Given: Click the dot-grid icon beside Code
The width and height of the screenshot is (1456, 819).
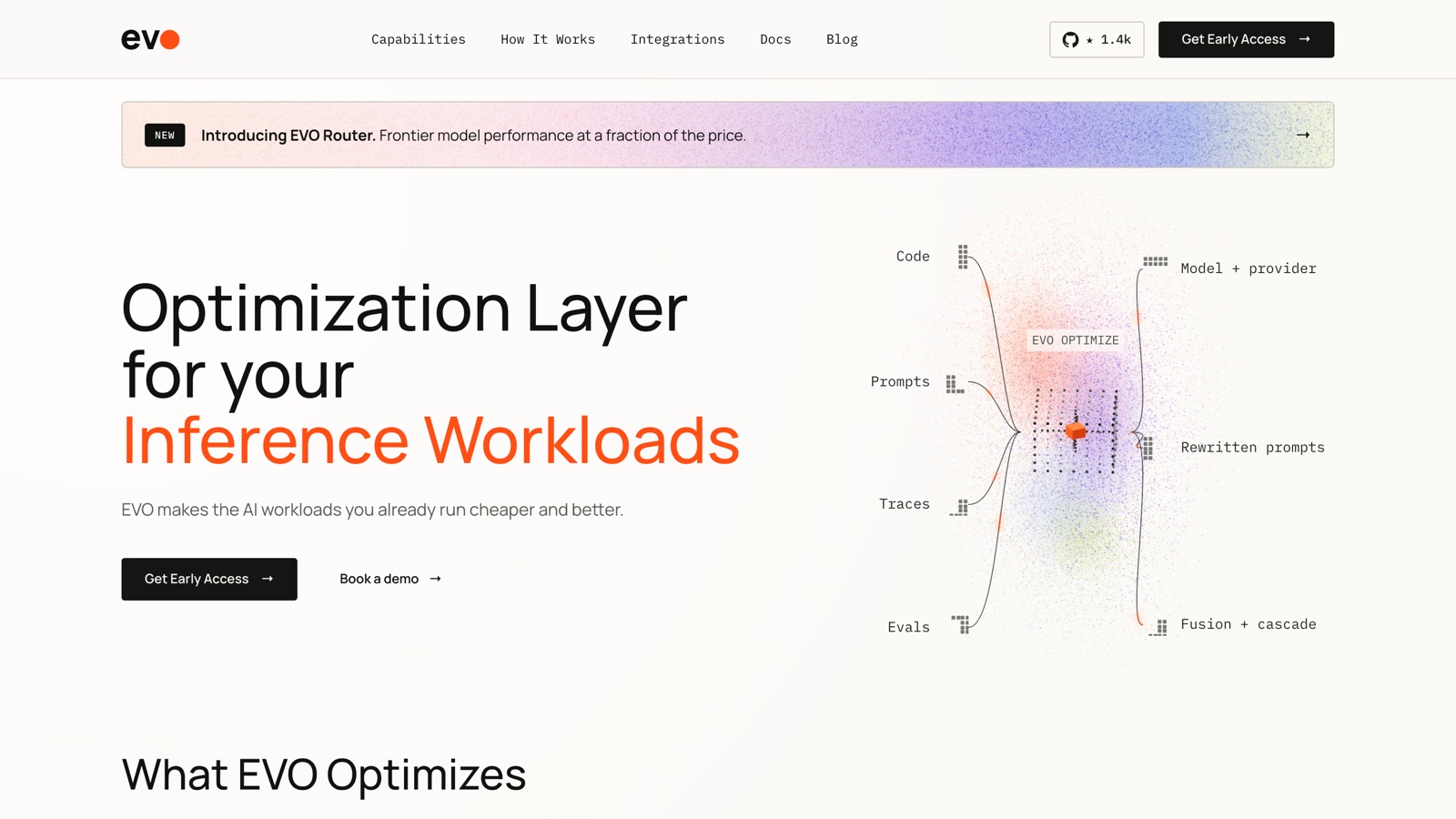Looking at the screenshot, I should tap(963, 257).
